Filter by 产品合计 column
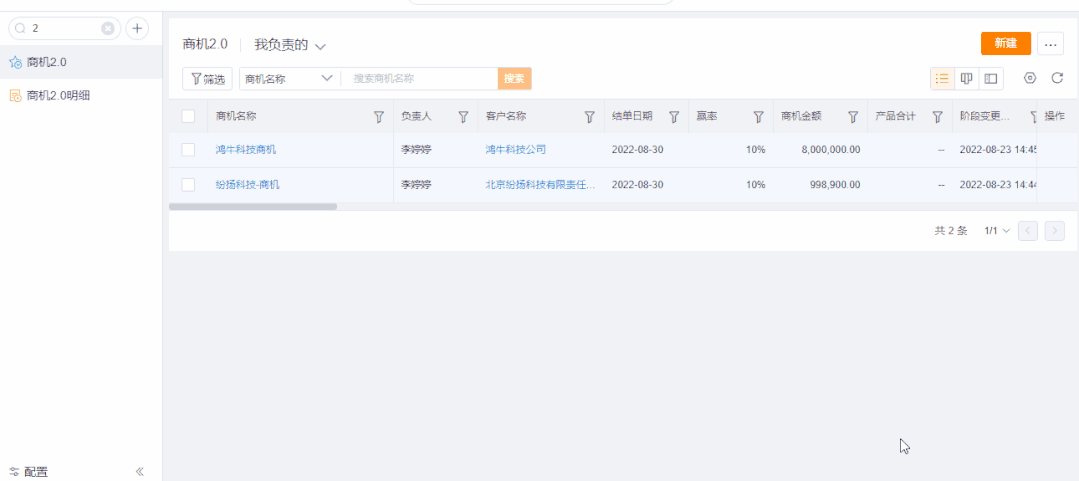Screen dimensions: 1079x481 [x=937, y=117]
